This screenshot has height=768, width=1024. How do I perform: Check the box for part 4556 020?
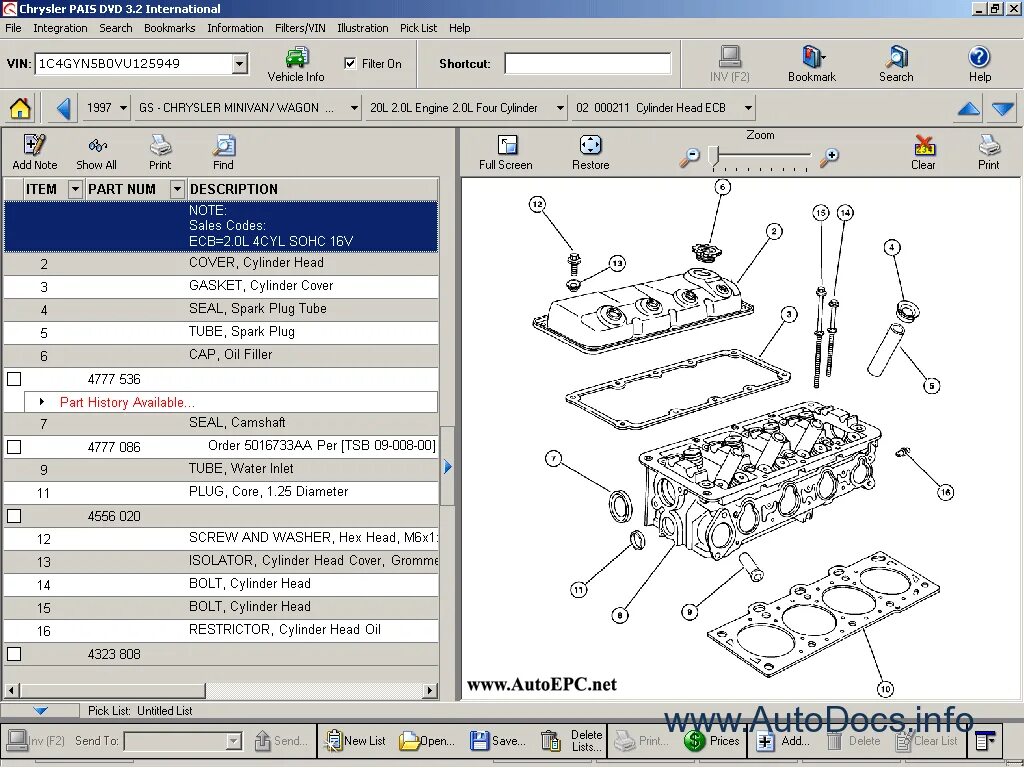(14, 516)
